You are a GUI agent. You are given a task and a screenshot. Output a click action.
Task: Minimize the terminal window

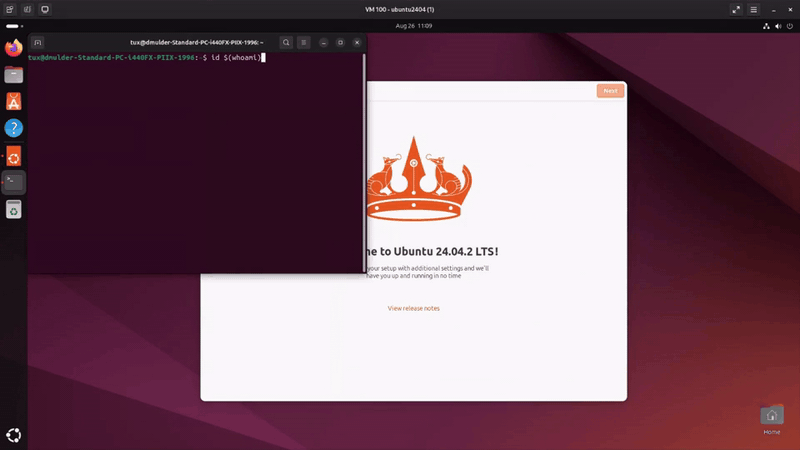click(x=323, y=42)
